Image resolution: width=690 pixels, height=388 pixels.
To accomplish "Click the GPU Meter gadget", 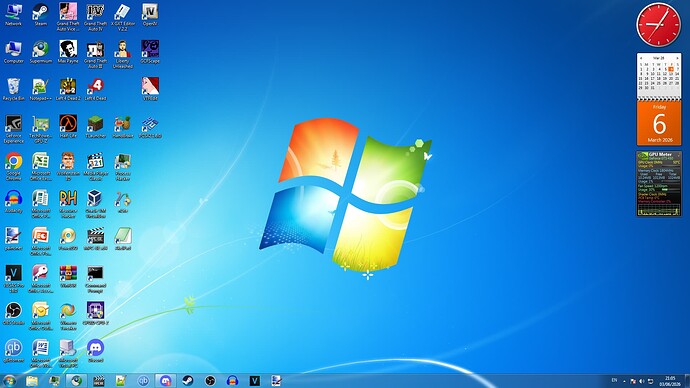I will (x=659, y=184).
